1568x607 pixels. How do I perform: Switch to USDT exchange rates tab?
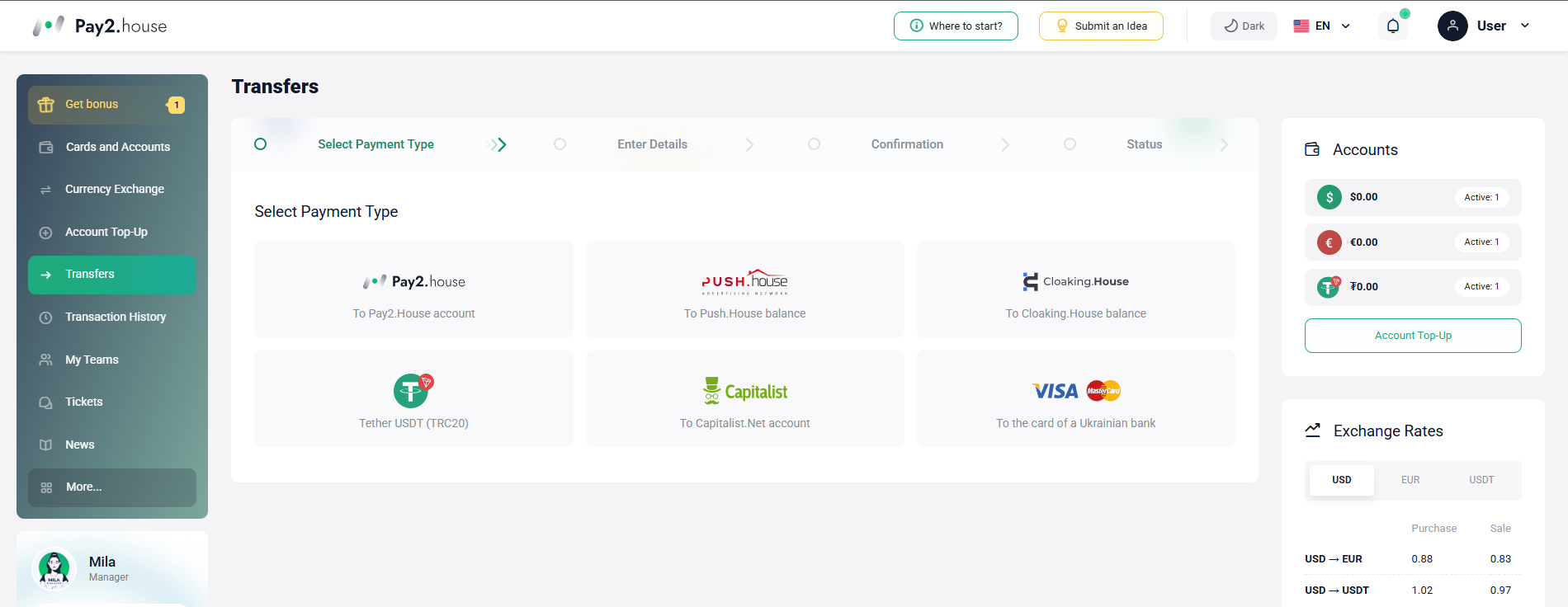click(1481, 480)
